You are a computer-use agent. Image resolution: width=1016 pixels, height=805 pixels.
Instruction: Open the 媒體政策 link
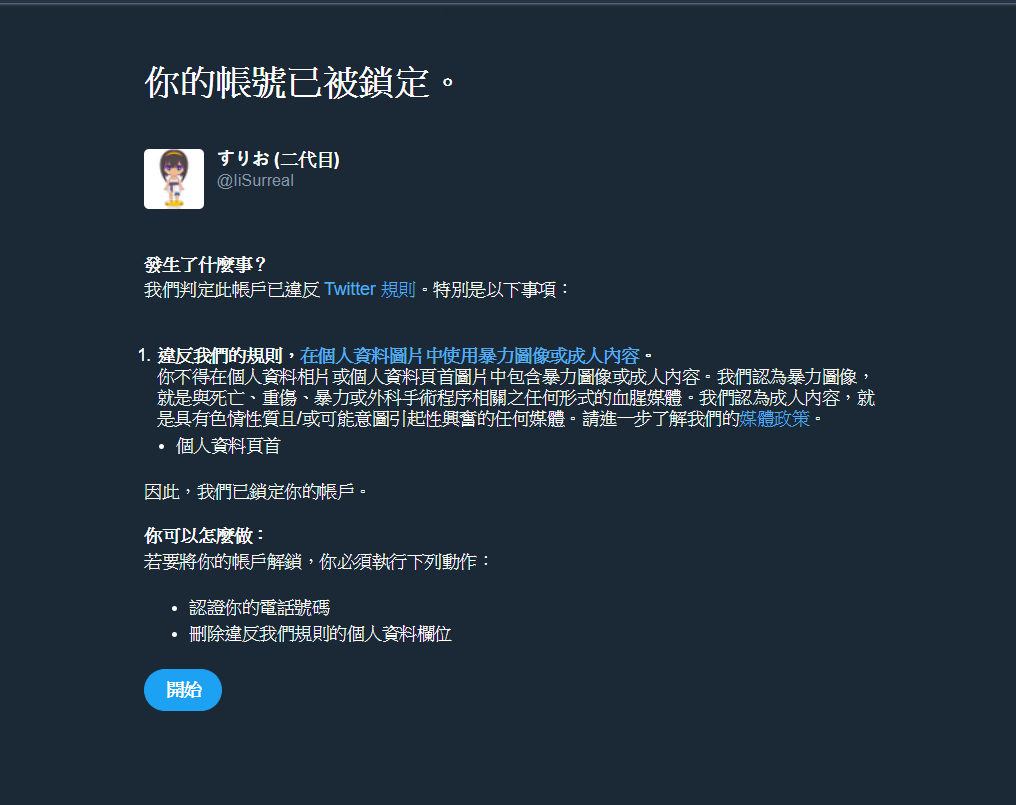tap(774, 419)
